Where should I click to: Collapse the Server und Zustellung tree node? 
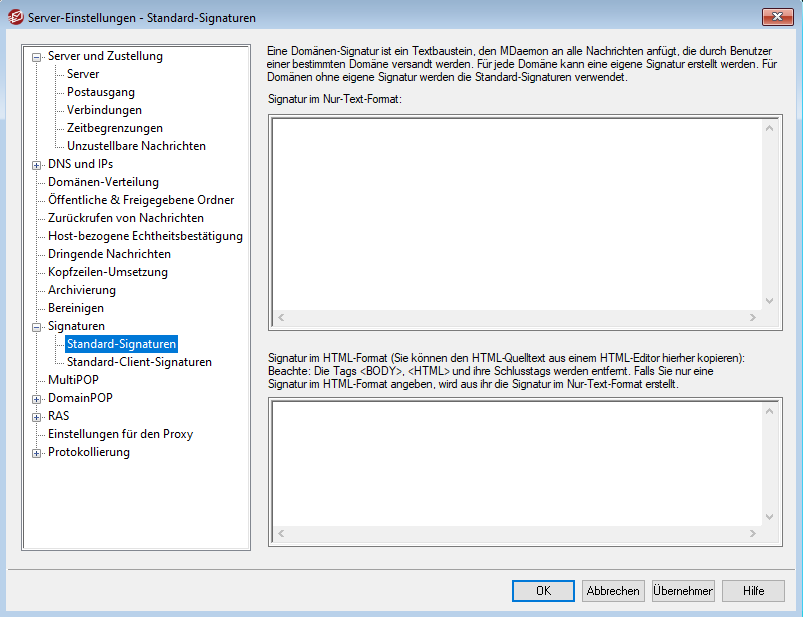pos(37,57)
